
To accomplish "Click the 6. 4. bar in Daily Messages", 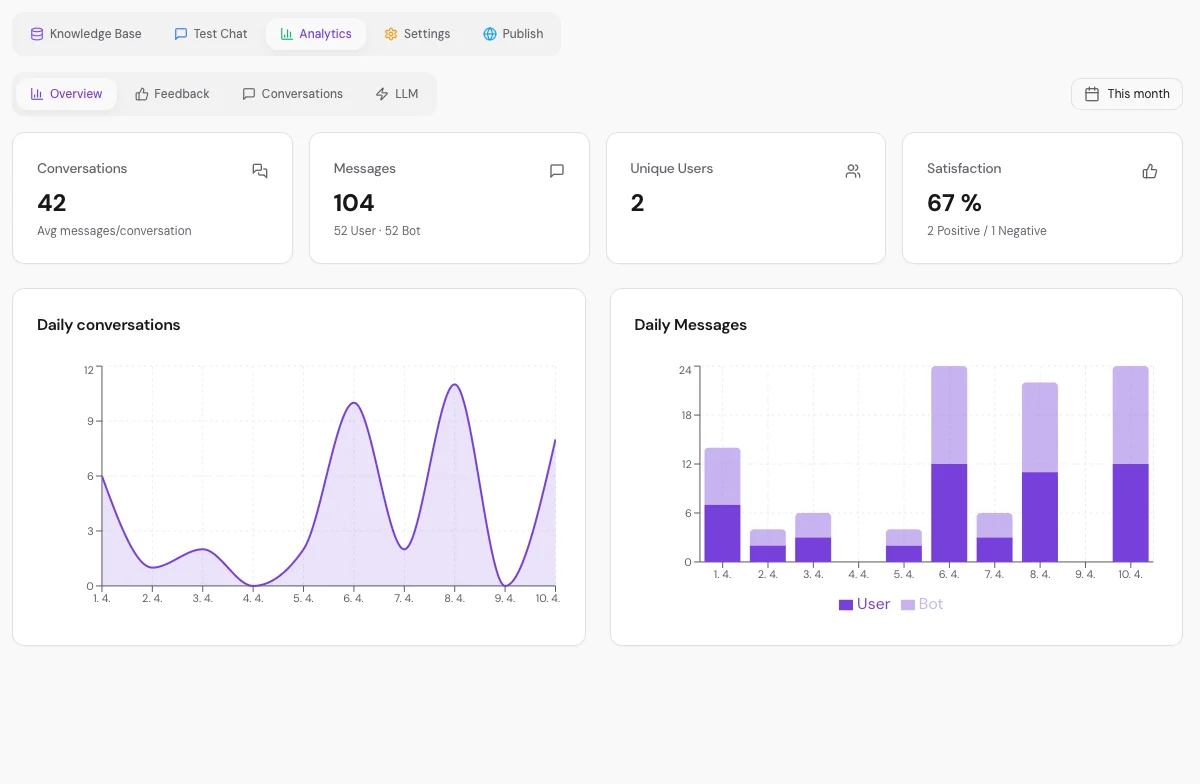I will point(949,464).
